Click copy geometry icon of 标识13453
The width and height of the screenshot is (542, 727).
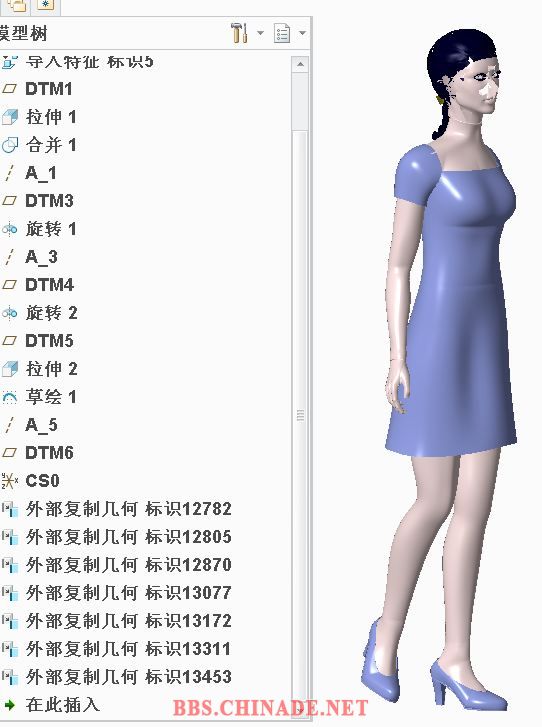(10, 677)
